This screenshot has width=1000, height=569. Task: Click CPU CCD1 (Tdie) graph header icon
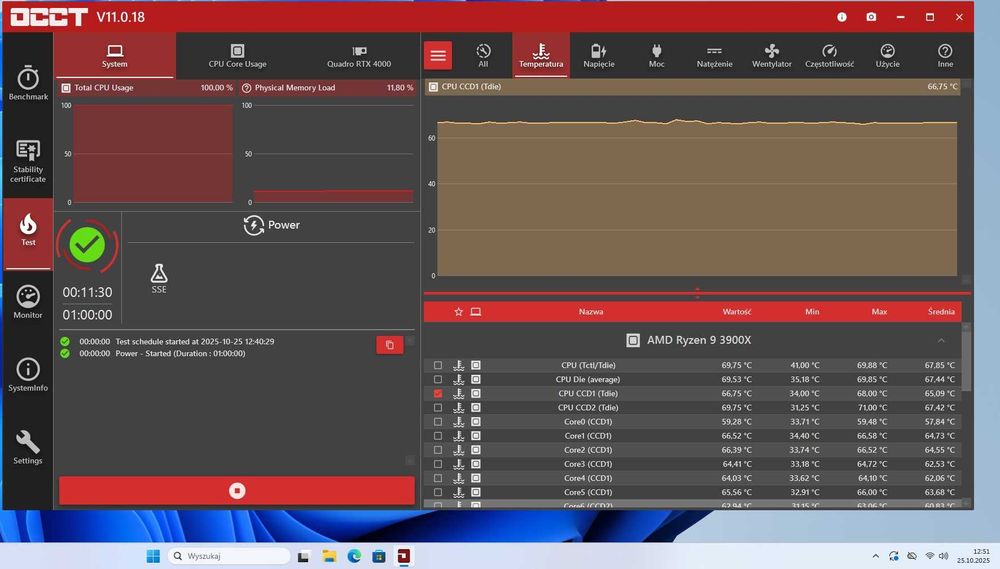click(433, 87)
